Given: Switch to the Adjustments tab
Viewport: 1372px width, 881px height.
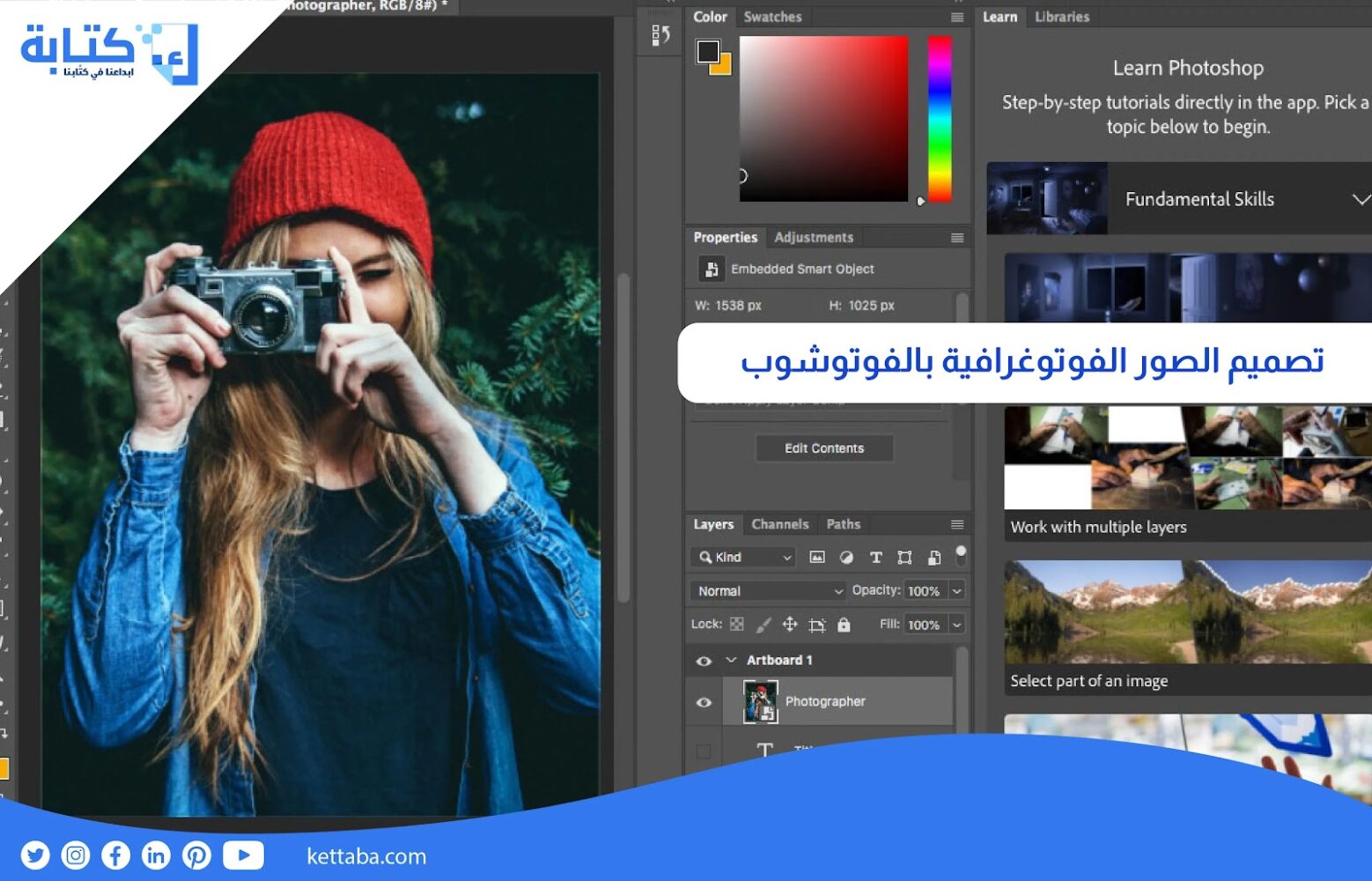Looking at the screenshot, I should 814,238.
